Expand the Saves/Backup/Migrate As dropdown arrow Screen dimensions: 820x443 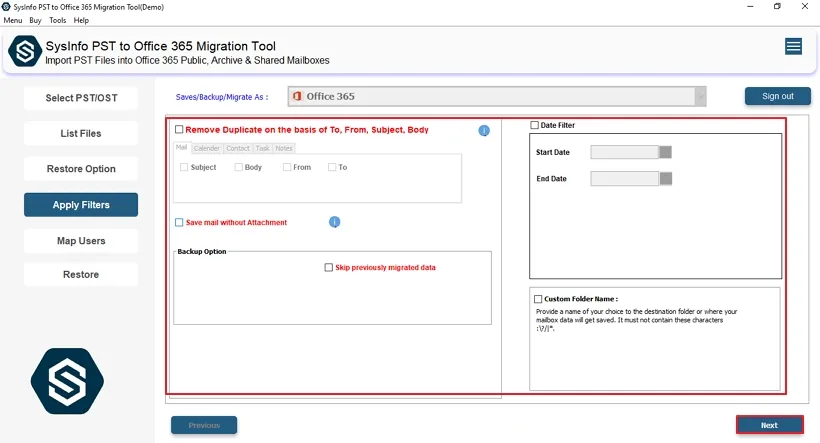pyautogui.click(x=701, y=96)
